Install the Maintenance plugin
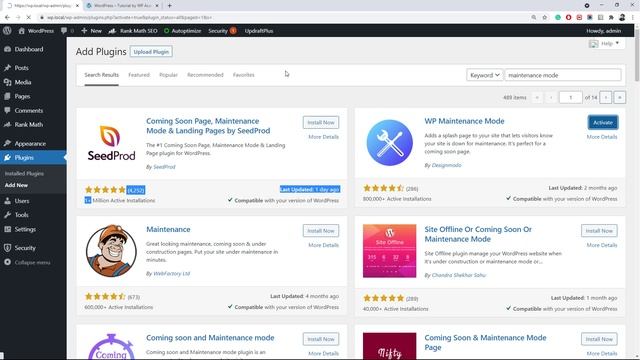This screenshot has width=640, height=360. (321, 231)
